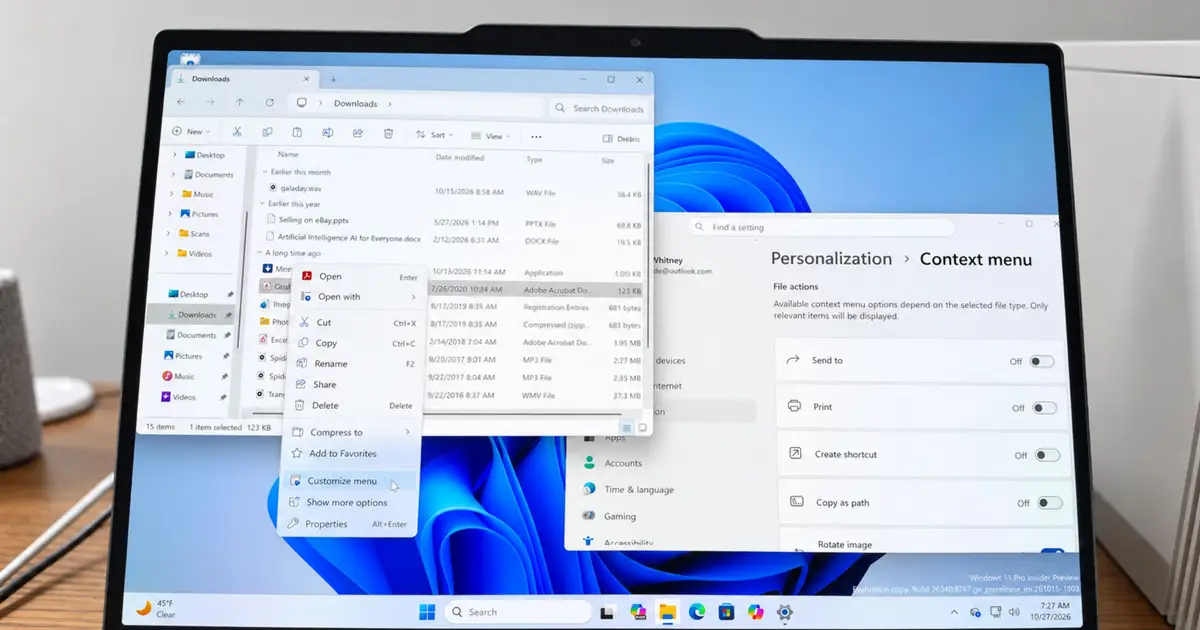Select Add to Favorites in context menu
The width and height of the screenshot is (1200, 630).
coord(350,454)
